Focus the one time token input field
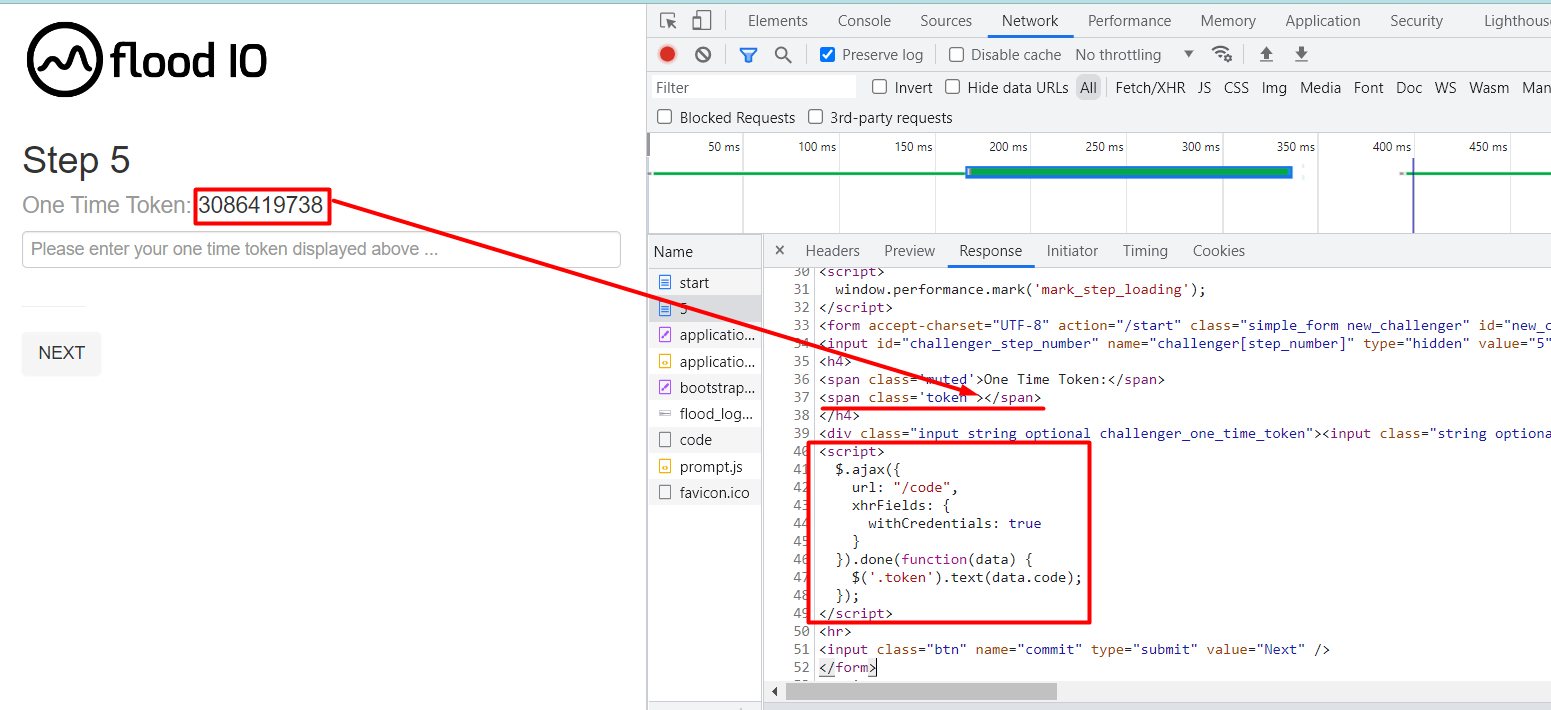 pos(321,249)
